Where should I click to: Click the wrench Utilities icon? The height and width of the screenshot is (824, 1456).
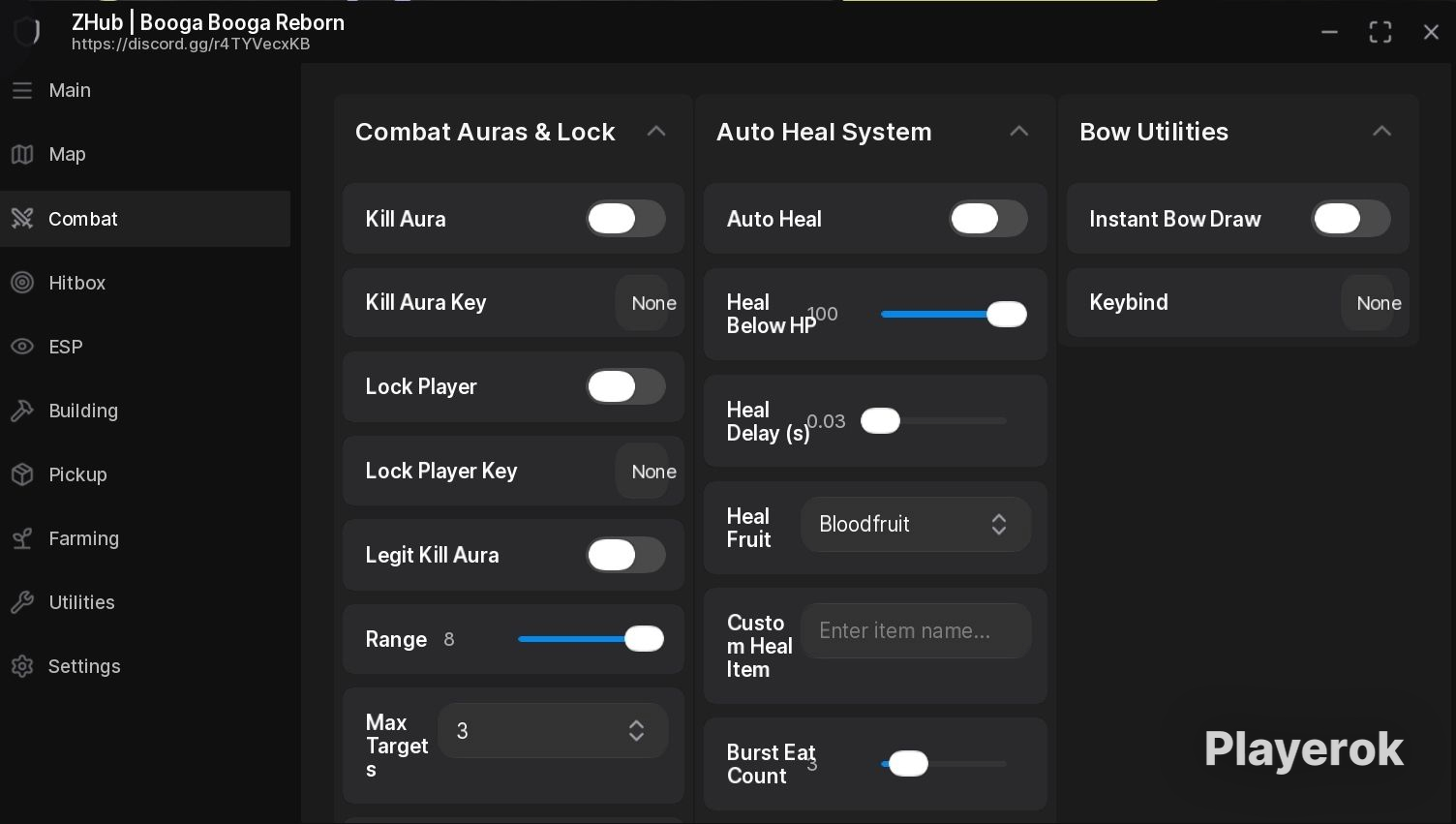tap(22, 602)
